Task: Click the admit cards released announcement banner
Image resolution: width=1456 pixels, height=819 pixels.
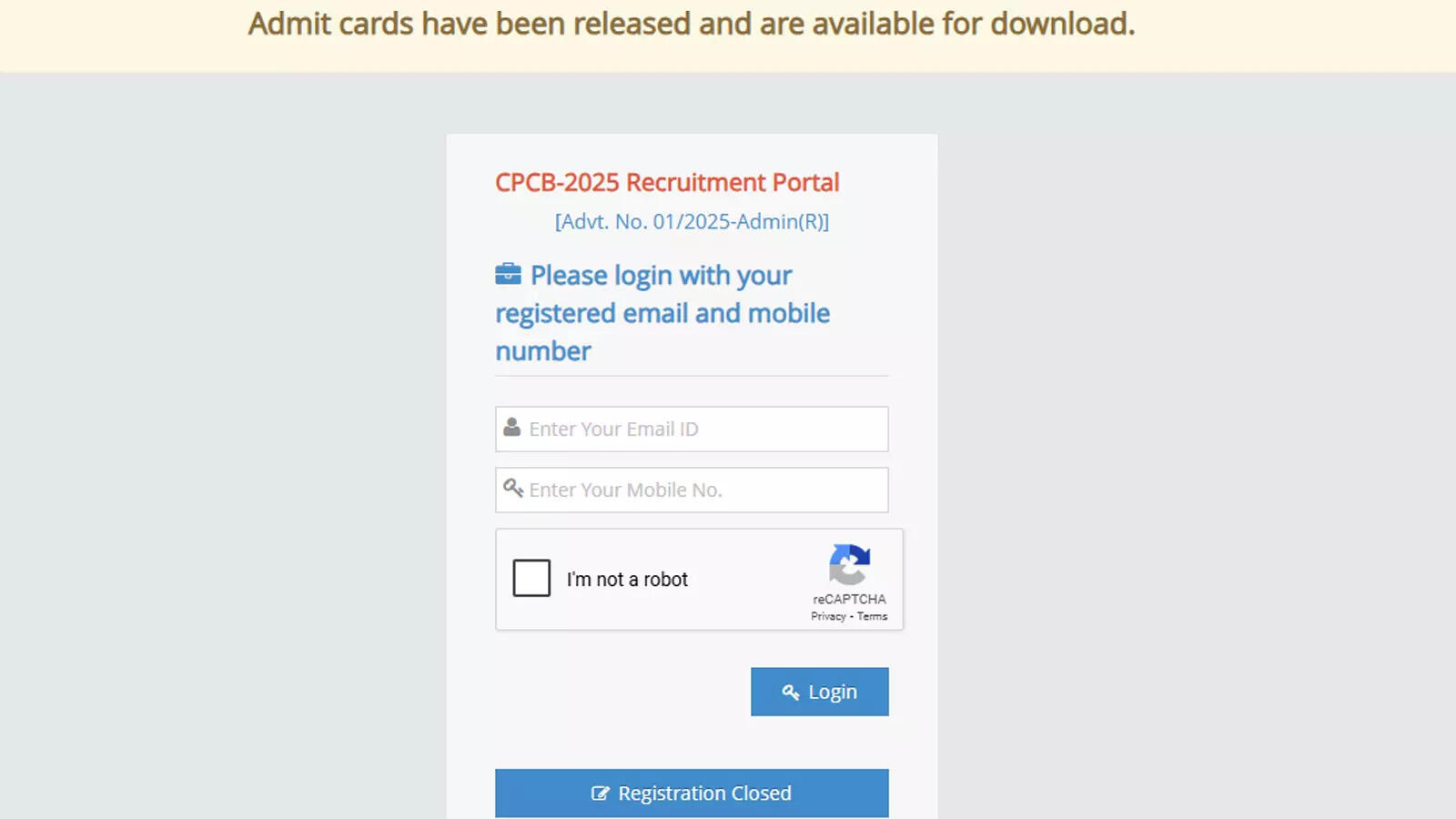Action: [x=692, y=24]
